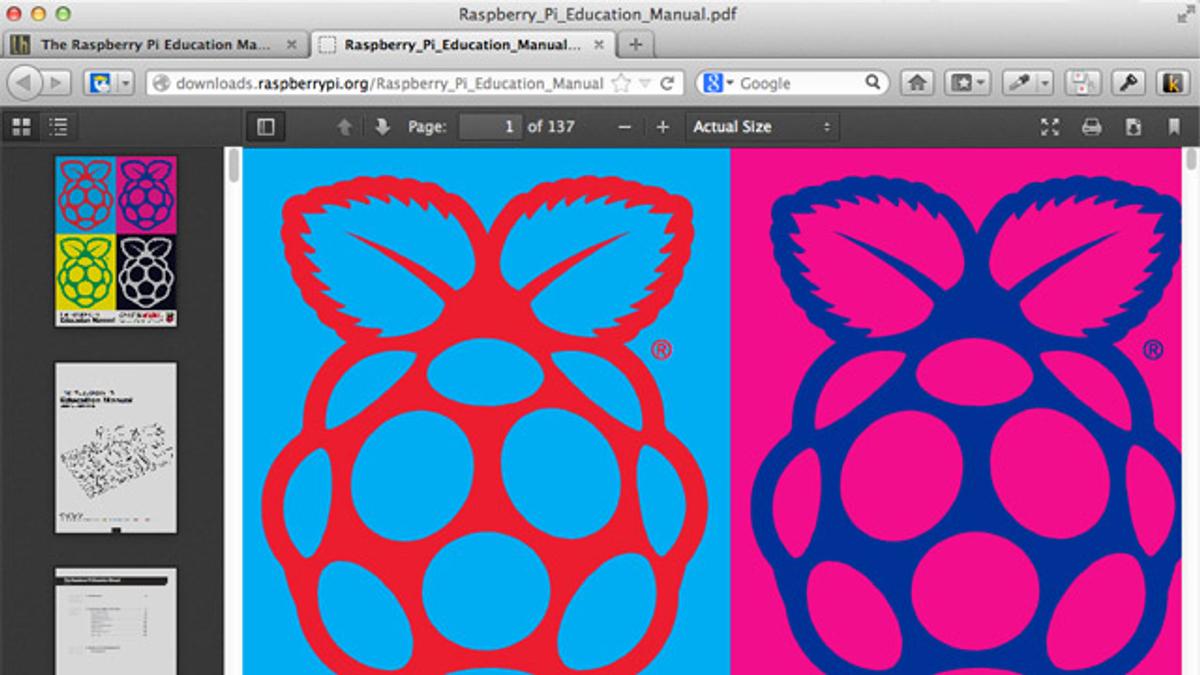Viewport: 1200px width, 675px height.
Task: Click the page number input field
Action: [490, 127]
